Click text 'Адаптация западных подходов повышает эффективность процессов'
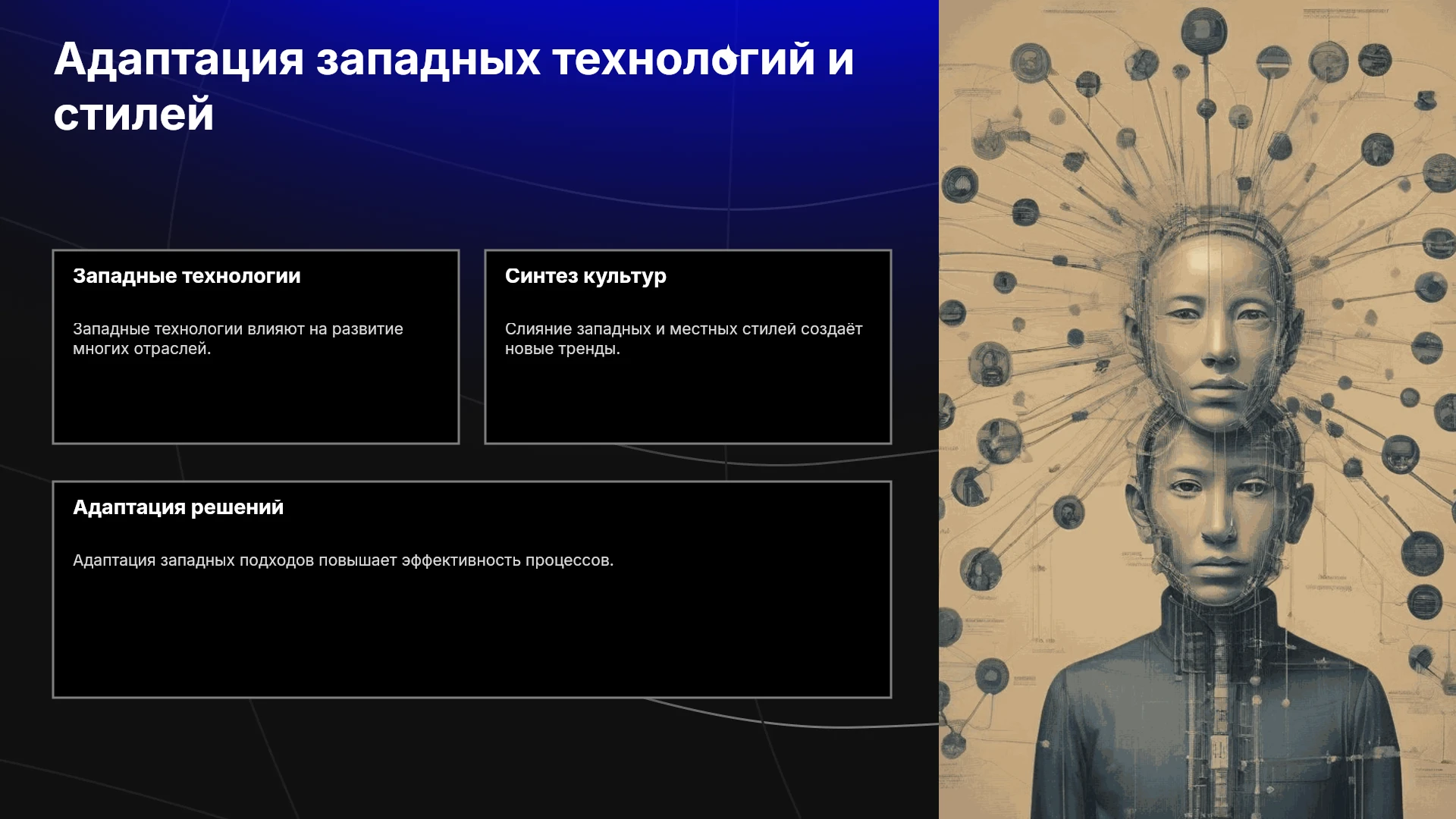Image resolution: width=1456 pixels, height=819 pixels. 343,560
